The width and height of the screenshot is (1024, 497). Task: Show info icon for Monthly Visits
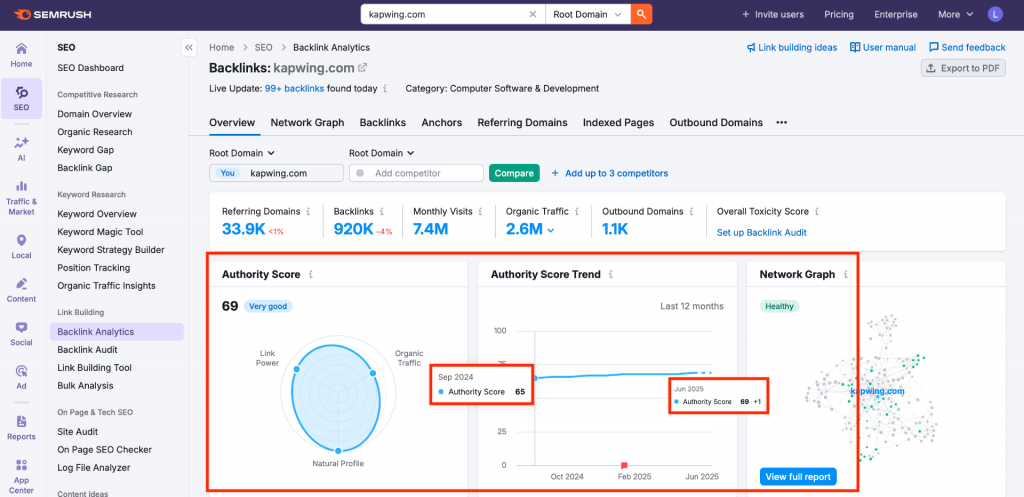480,212
